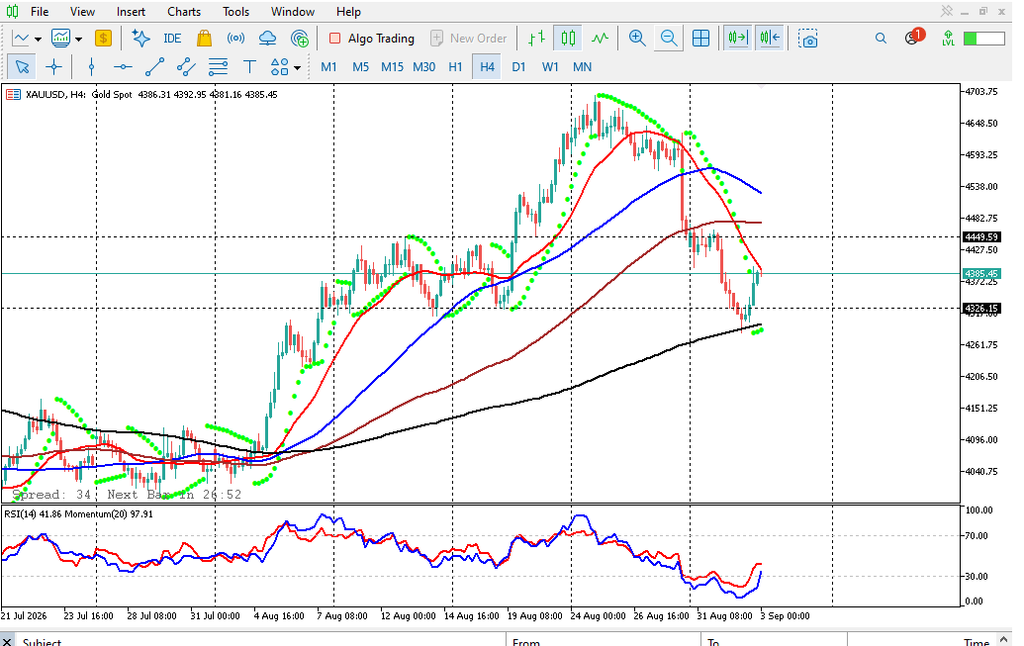Open the Charts menu
The height and width of the screenshot is (646, 1024).
pos(184,12)
